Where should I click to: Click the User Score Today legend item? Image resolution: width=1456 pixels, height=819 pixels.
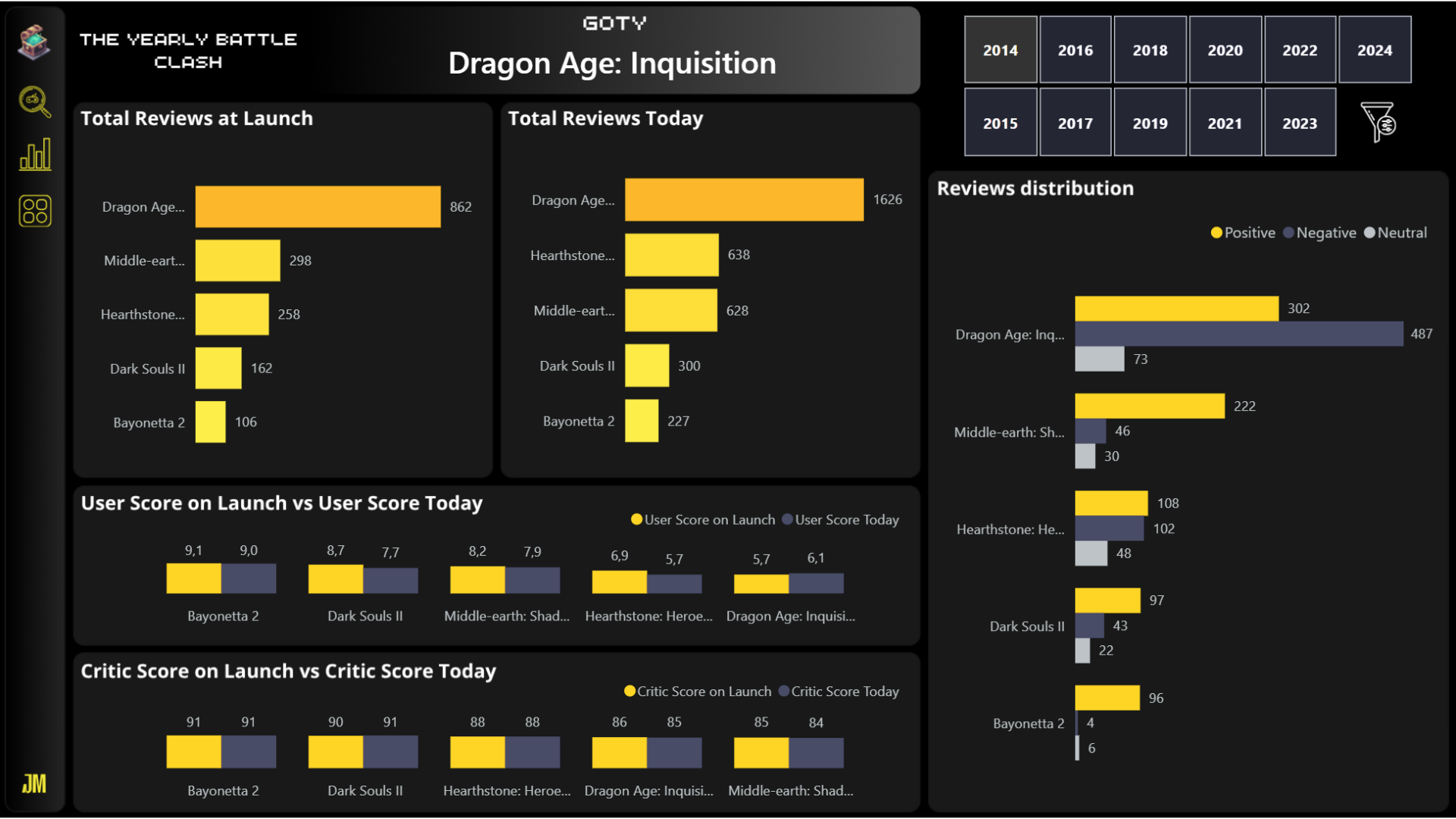click(840, 519)
